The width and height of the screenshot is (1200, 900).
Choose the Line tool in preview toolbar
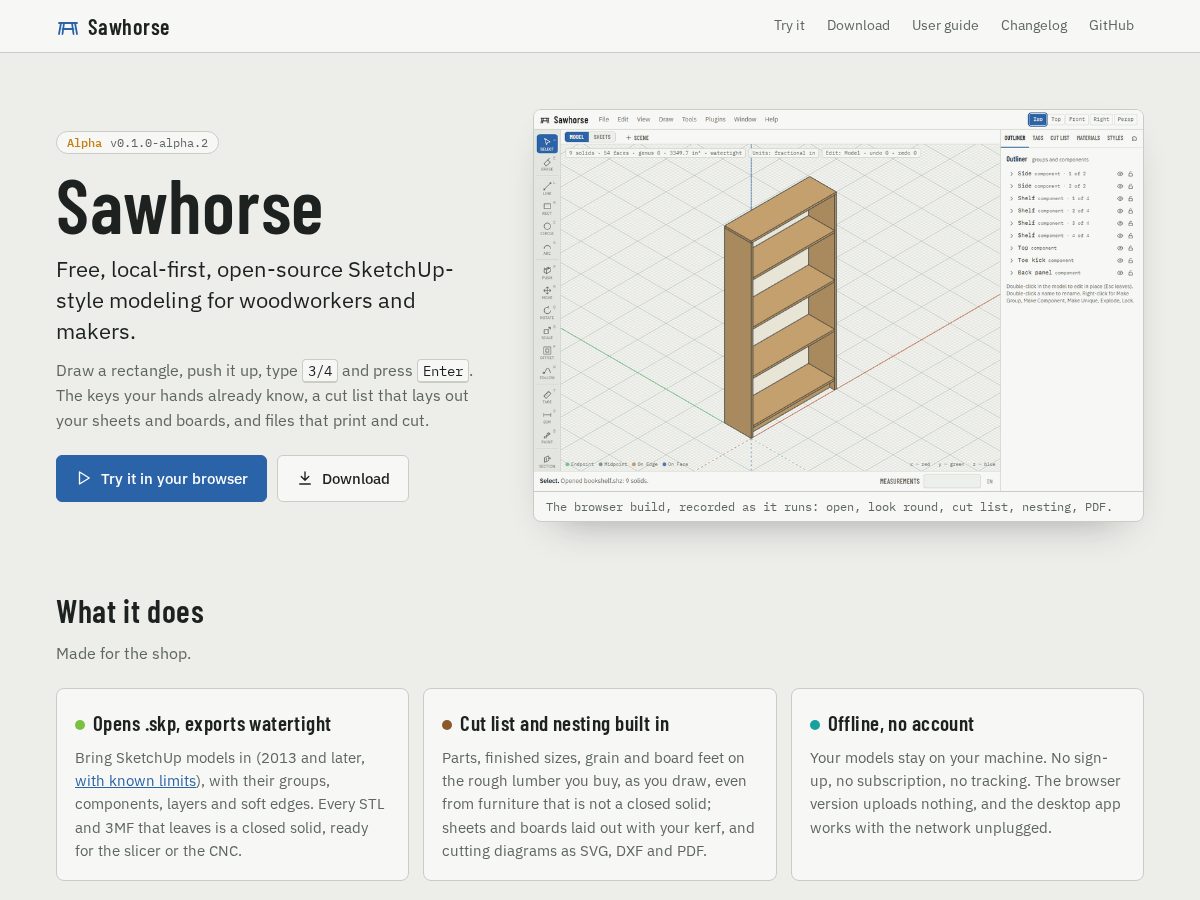point(547,188)
